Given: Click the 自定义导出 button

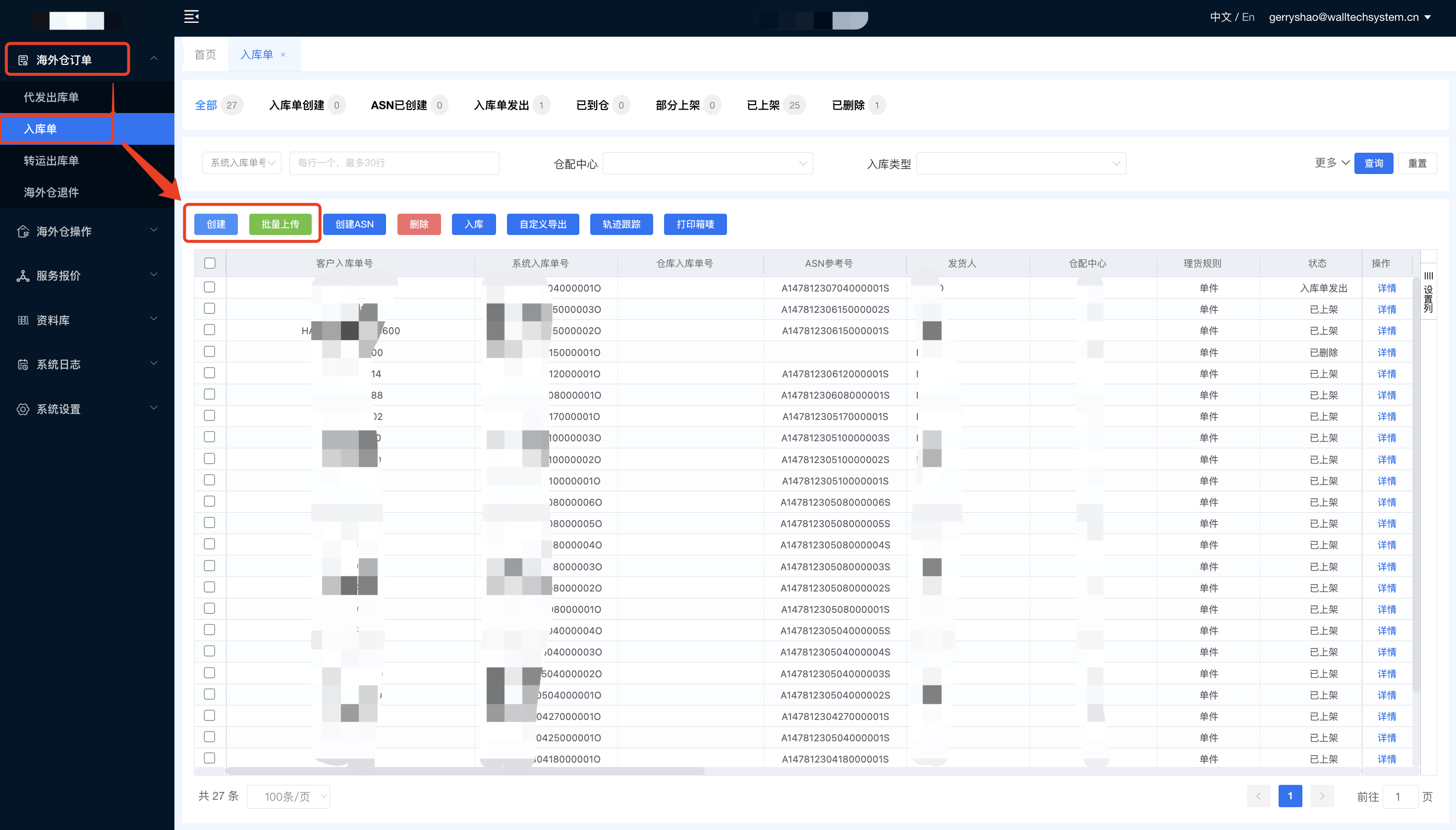Looking at the screenshot, I should tap(543, 224).
